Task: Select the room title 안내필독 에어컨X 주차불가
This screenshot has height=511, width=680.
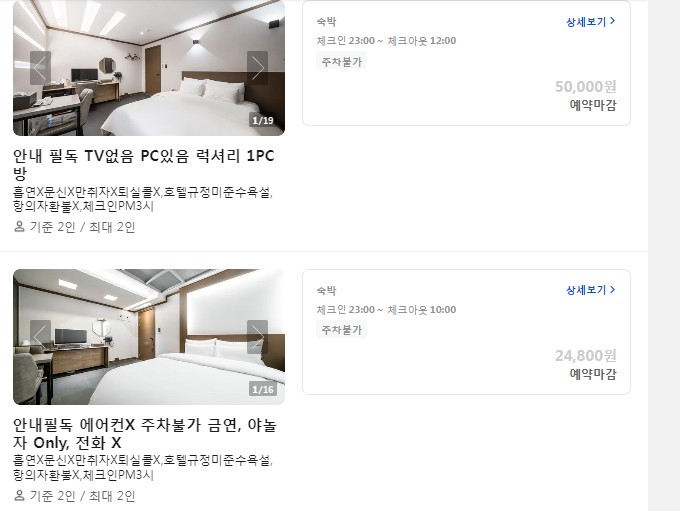Action: pyautogui.click(x=144, y=433)
